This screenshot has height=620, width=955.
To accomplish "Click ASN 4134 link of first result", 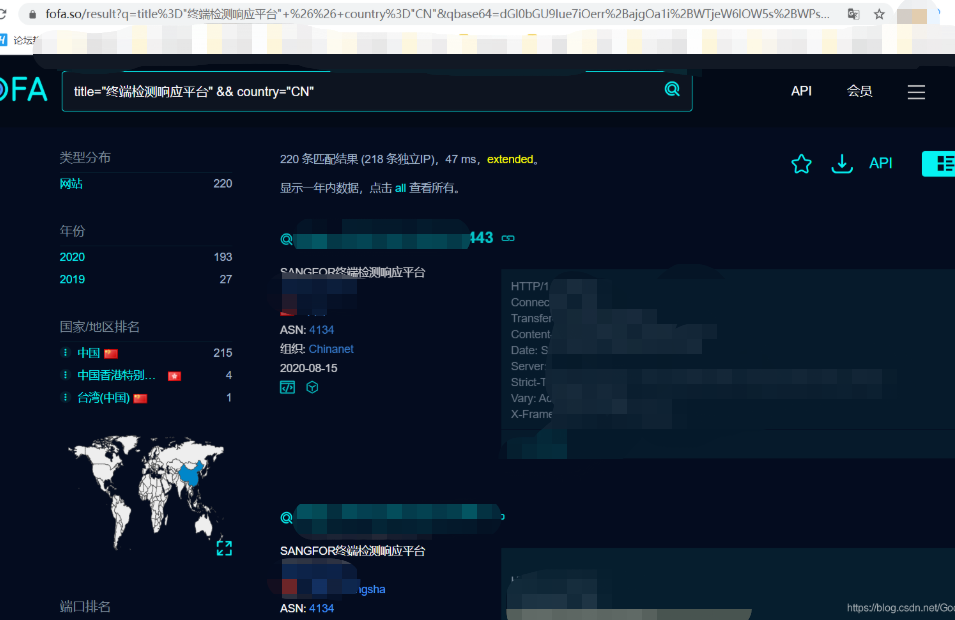I will click(x=321, y=330).
